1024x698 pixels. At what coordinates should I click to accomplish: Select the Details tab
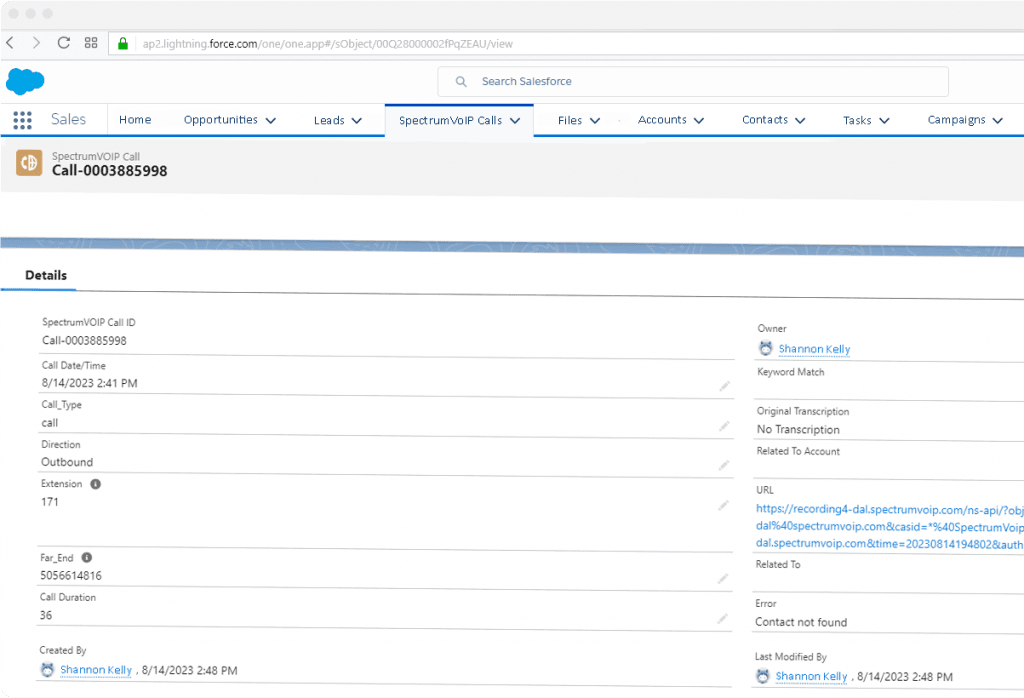coord(47,275)
